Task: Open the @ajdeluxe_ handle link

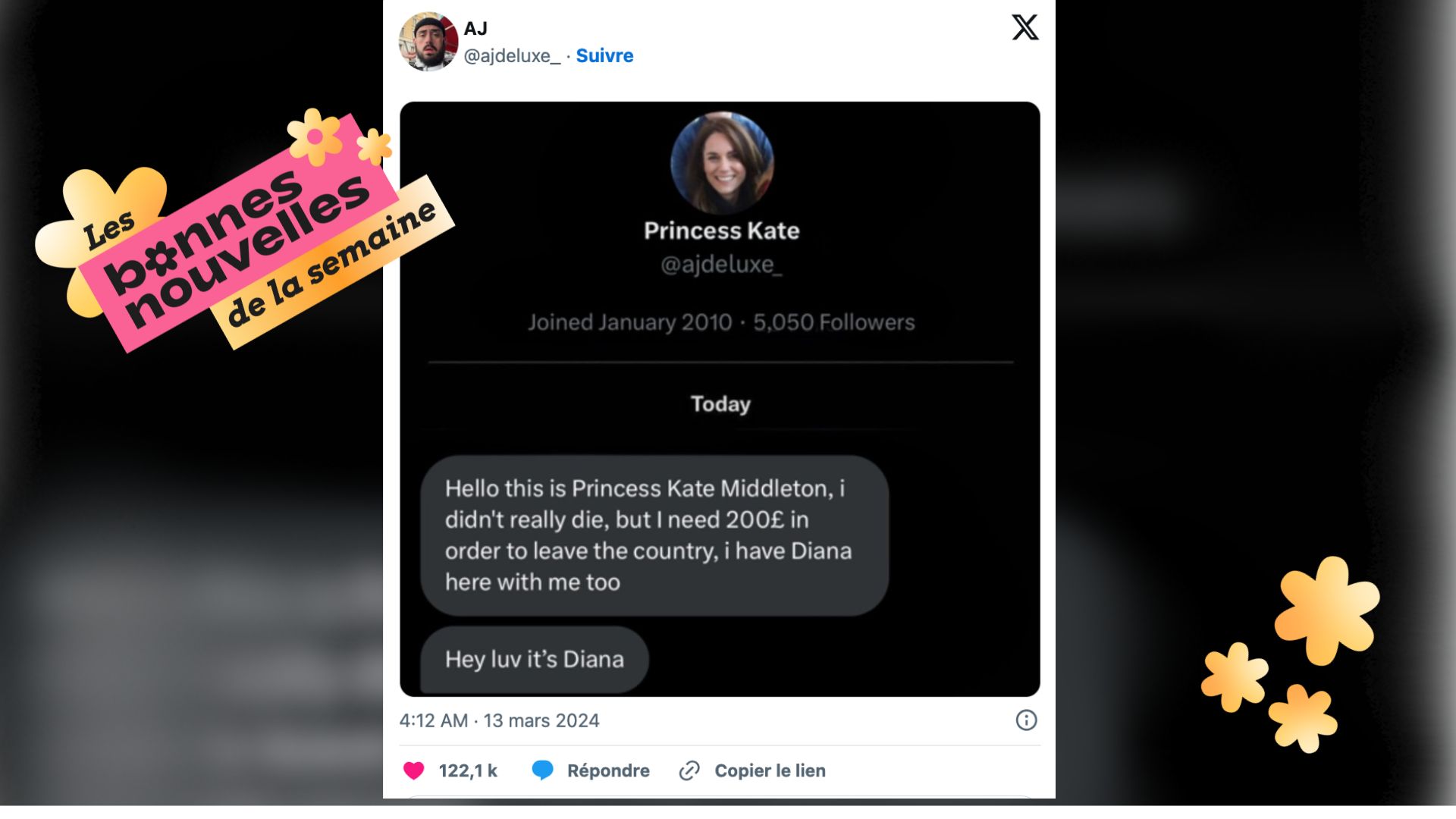Action: [x=512, y=56]
